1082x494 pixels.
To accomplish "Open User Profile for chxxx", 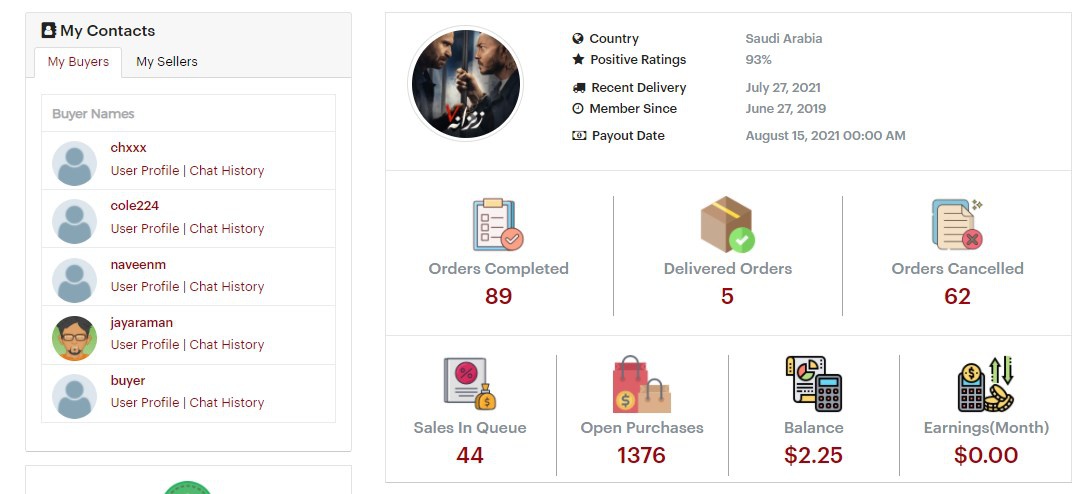I will click(x=145, y=171).
